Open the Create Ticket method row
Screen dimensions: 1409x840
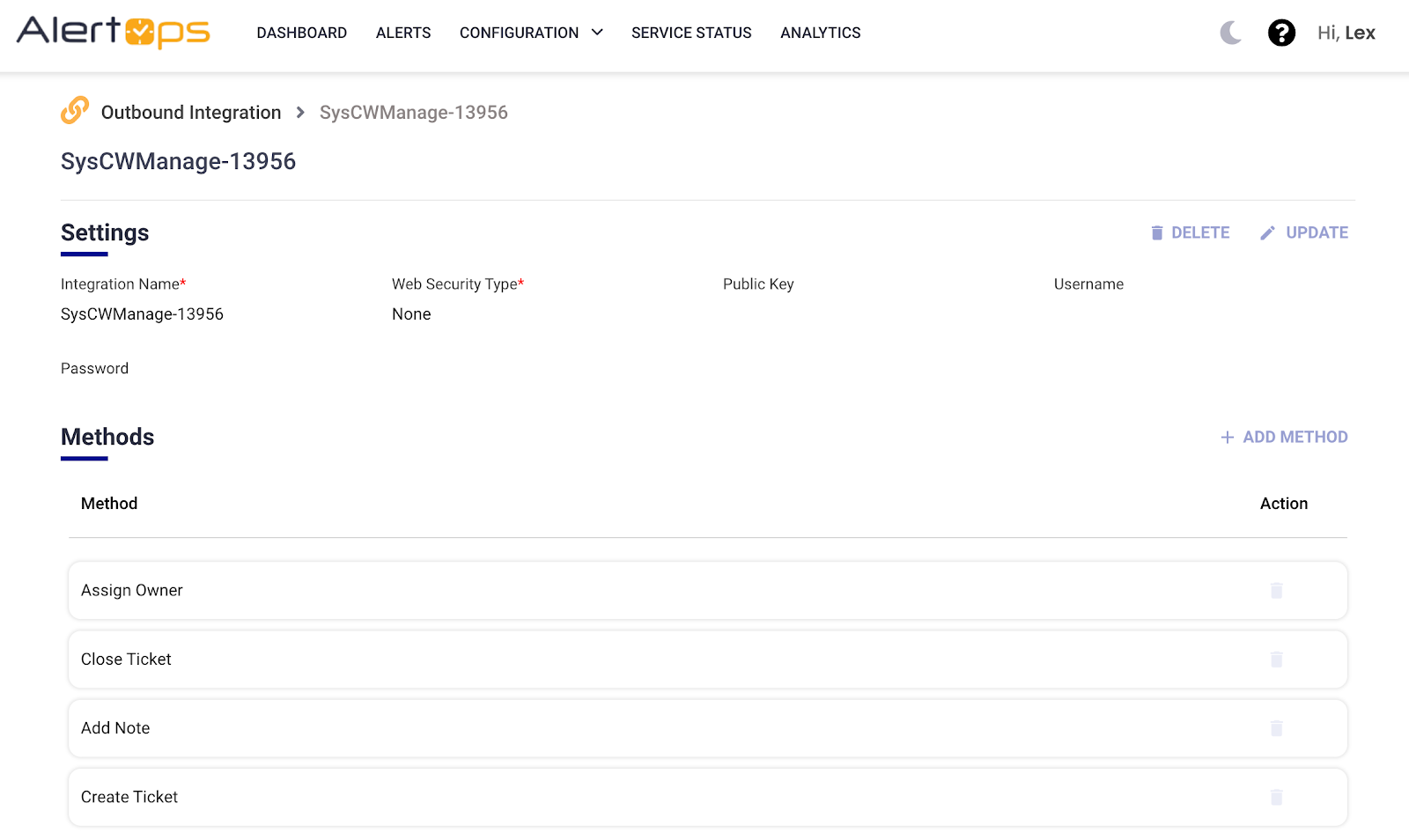129,797
